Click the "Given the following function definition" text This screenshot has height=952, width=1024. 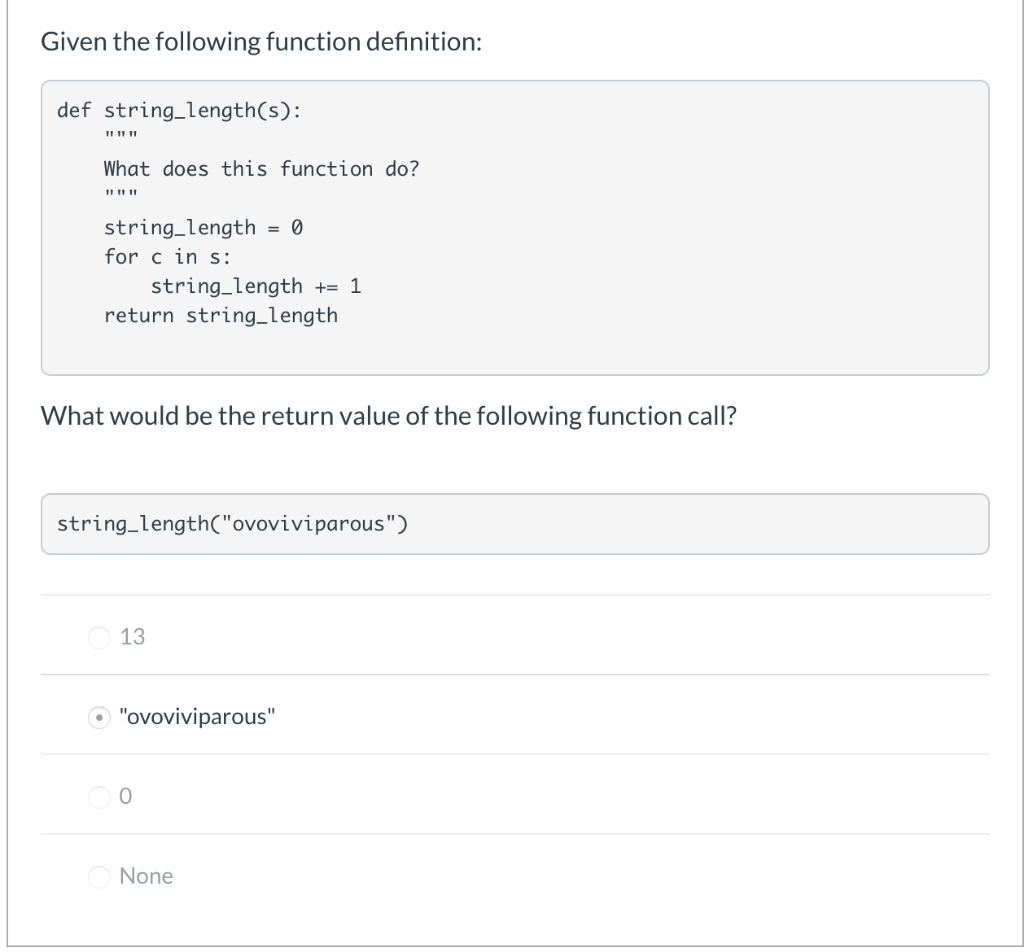[x=260, y=42]
